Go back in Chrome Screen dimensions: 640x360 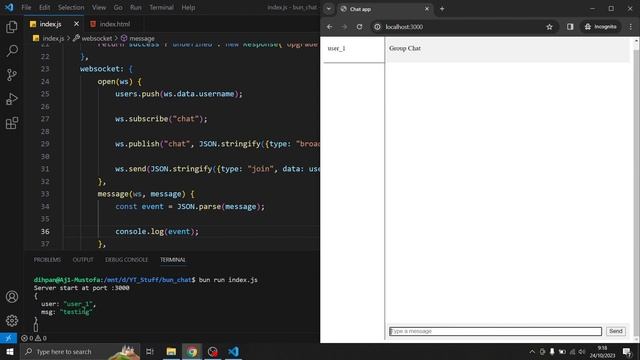point(329,27)
